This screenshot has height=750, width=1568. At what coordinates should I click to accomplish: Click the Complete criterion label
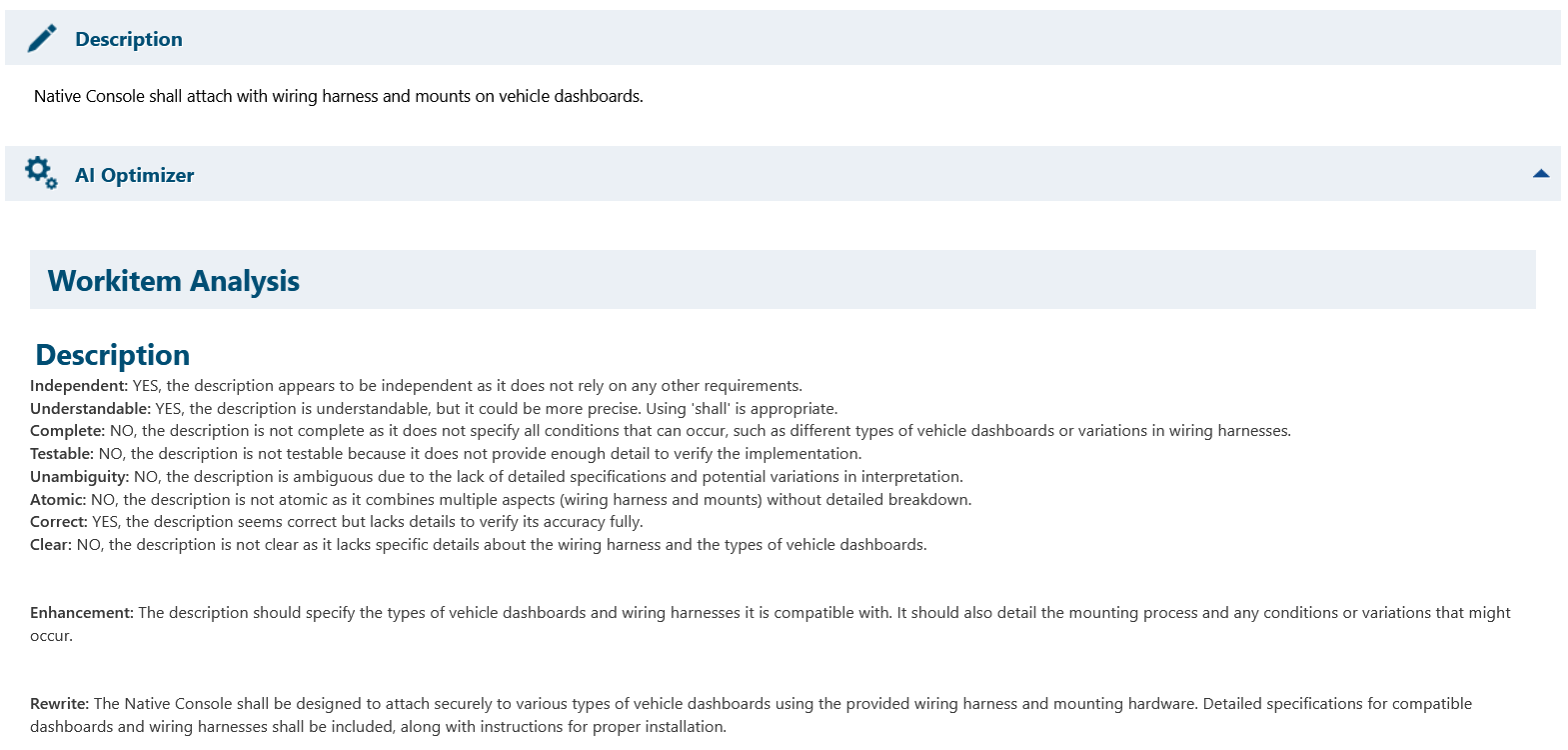[67, 431]
